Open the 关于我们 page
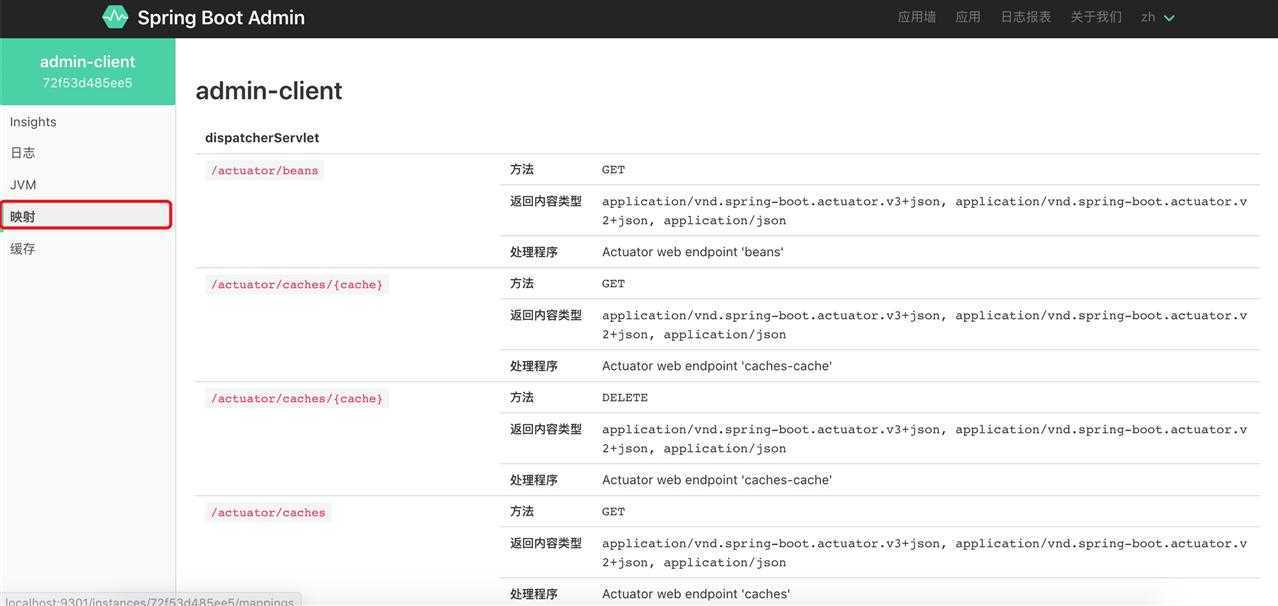The height and width of the screenshot is (606, 1278). point(1096,17)
